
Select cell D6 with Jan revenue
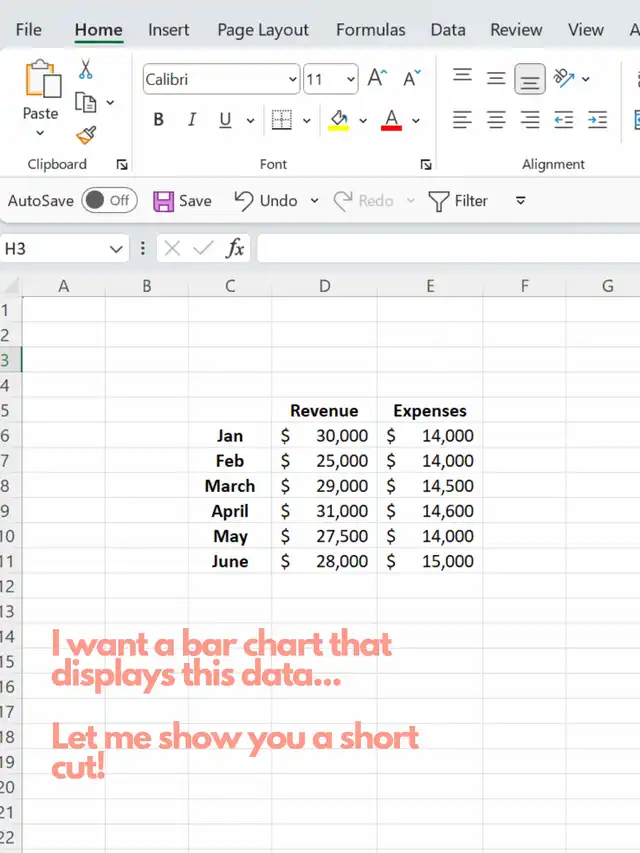tap(324, 436)
